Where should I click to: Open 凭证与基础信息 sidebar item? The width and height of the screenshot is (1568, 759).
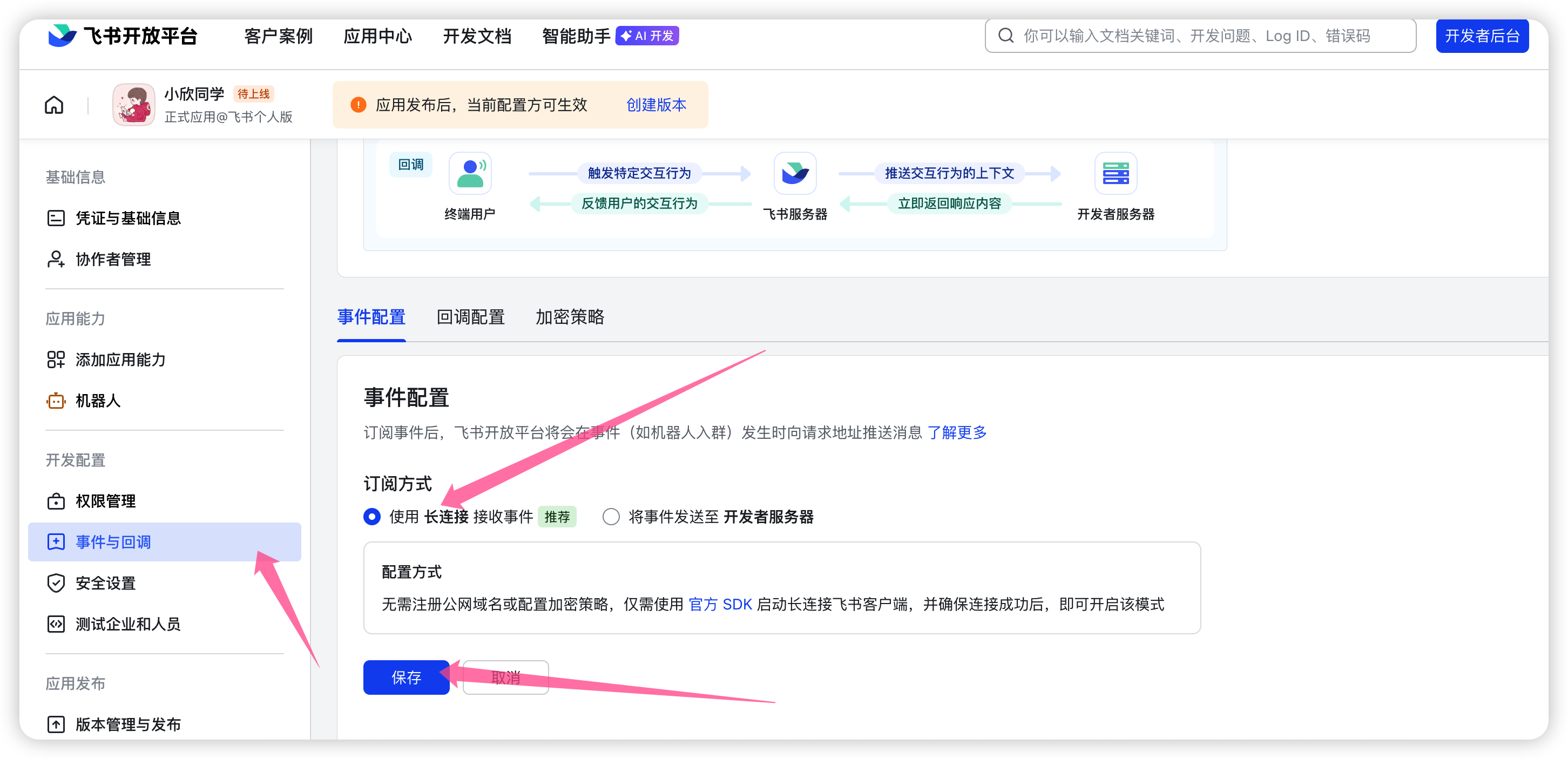pyautogui.click(x=128, y=218)
